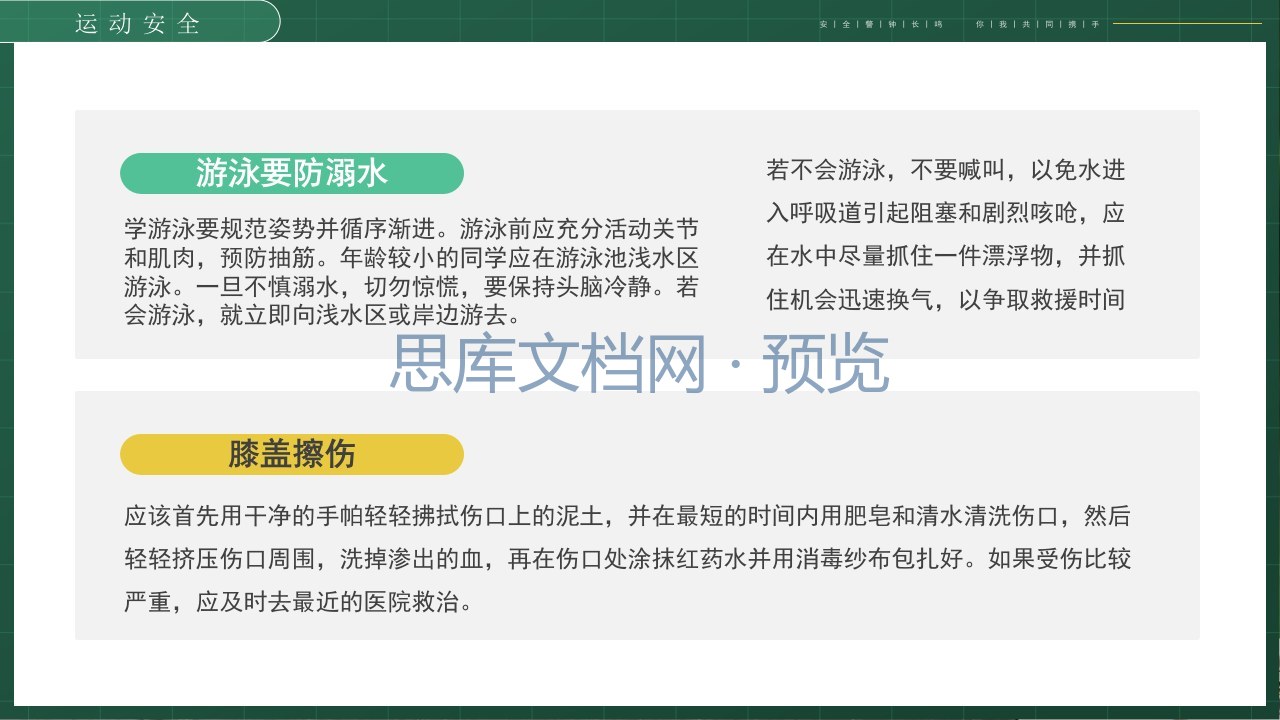Click the yellow line in the header
1280x720 pixels.
[1187, 23]
